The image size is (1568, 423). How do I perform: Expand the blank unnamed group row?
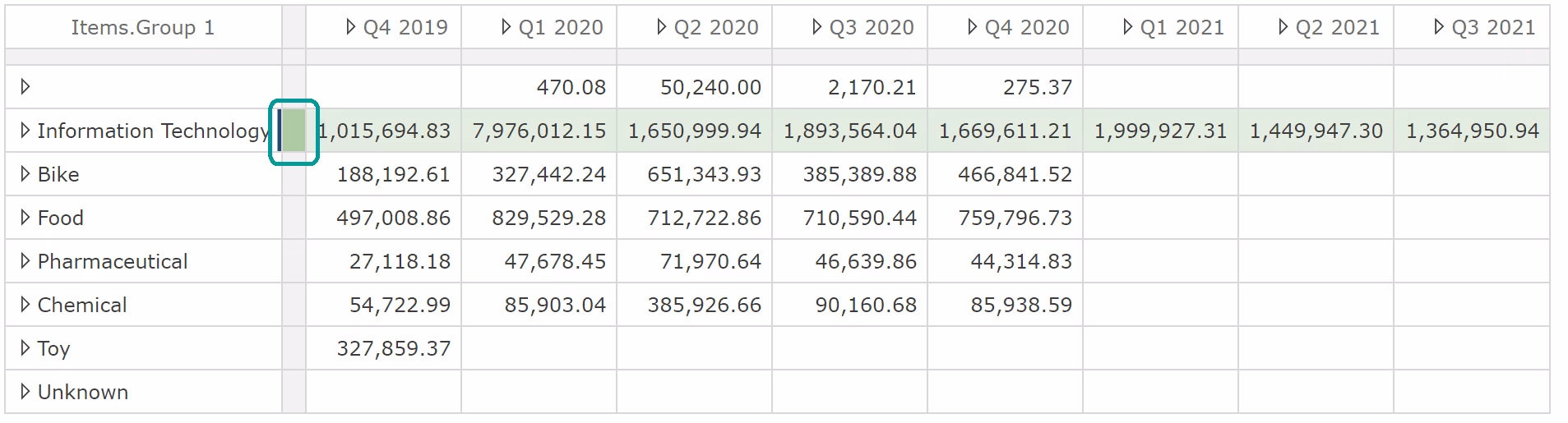[x=25, y=86]
